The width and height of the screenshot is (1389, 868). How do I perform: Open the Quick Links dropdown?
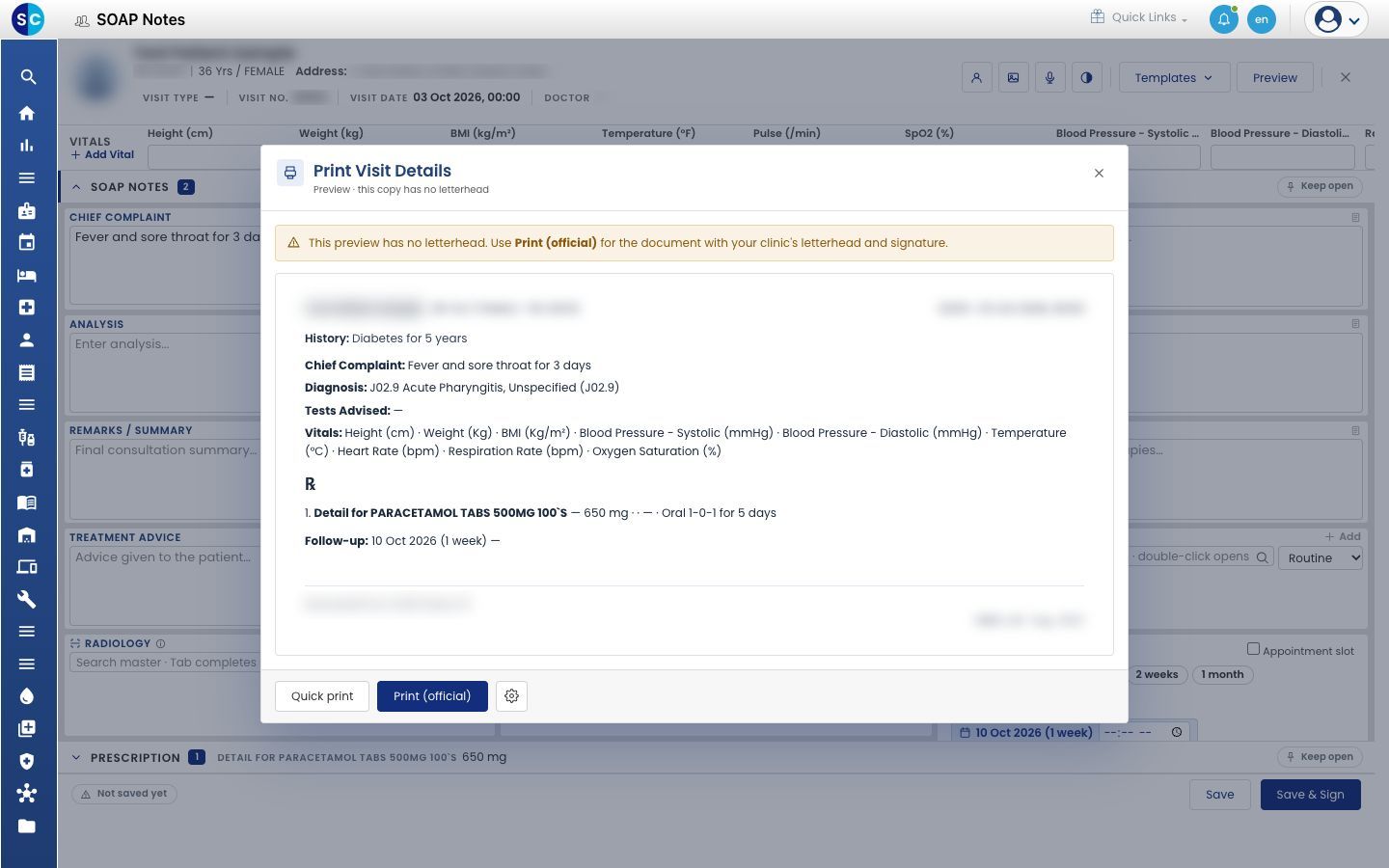[x=1139, y=17]
